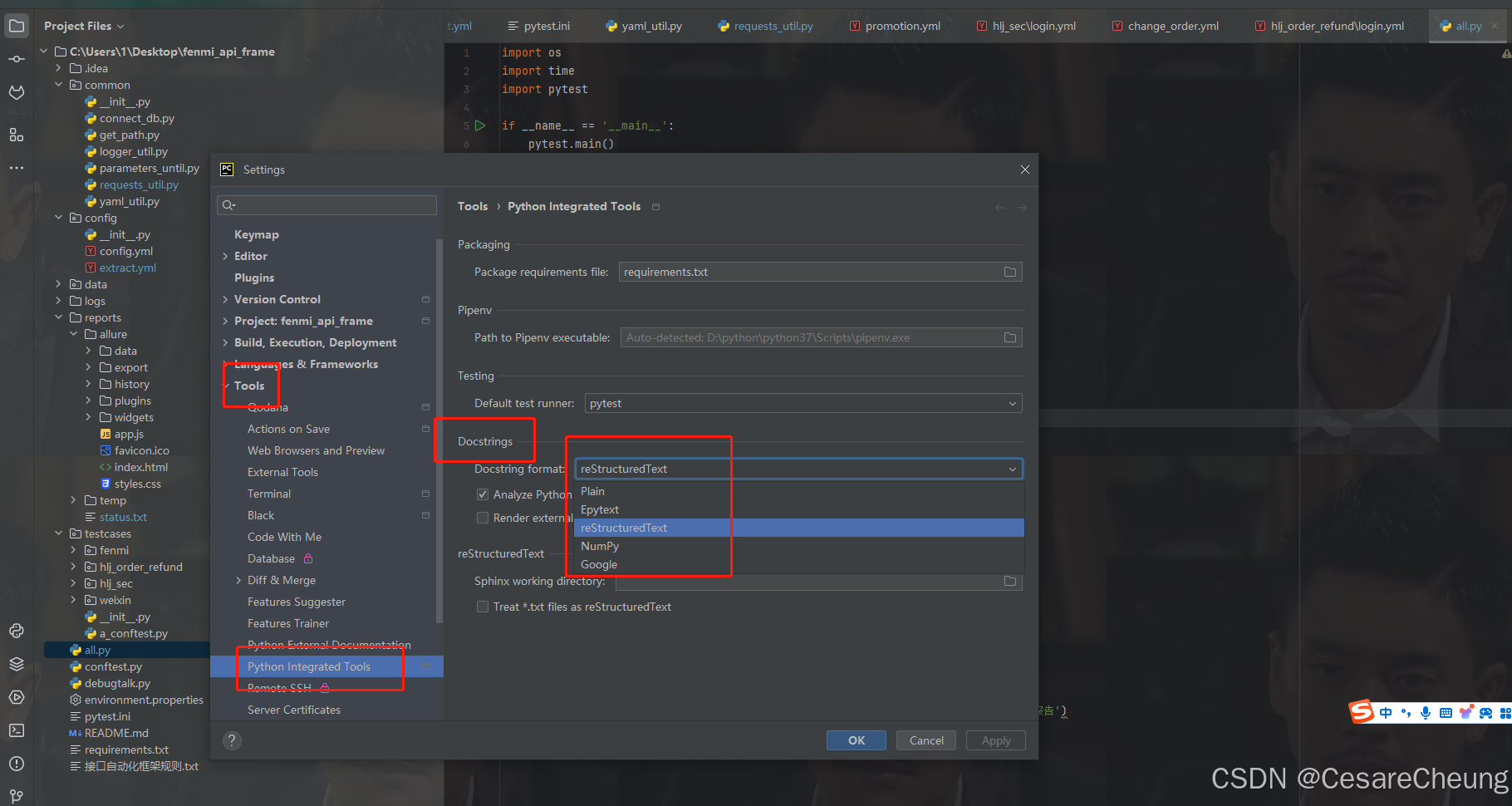Image resolution: width=1512 pixels, height=806 pixels.
Task: Open the Services tool window icon
Action: [16, 697]
